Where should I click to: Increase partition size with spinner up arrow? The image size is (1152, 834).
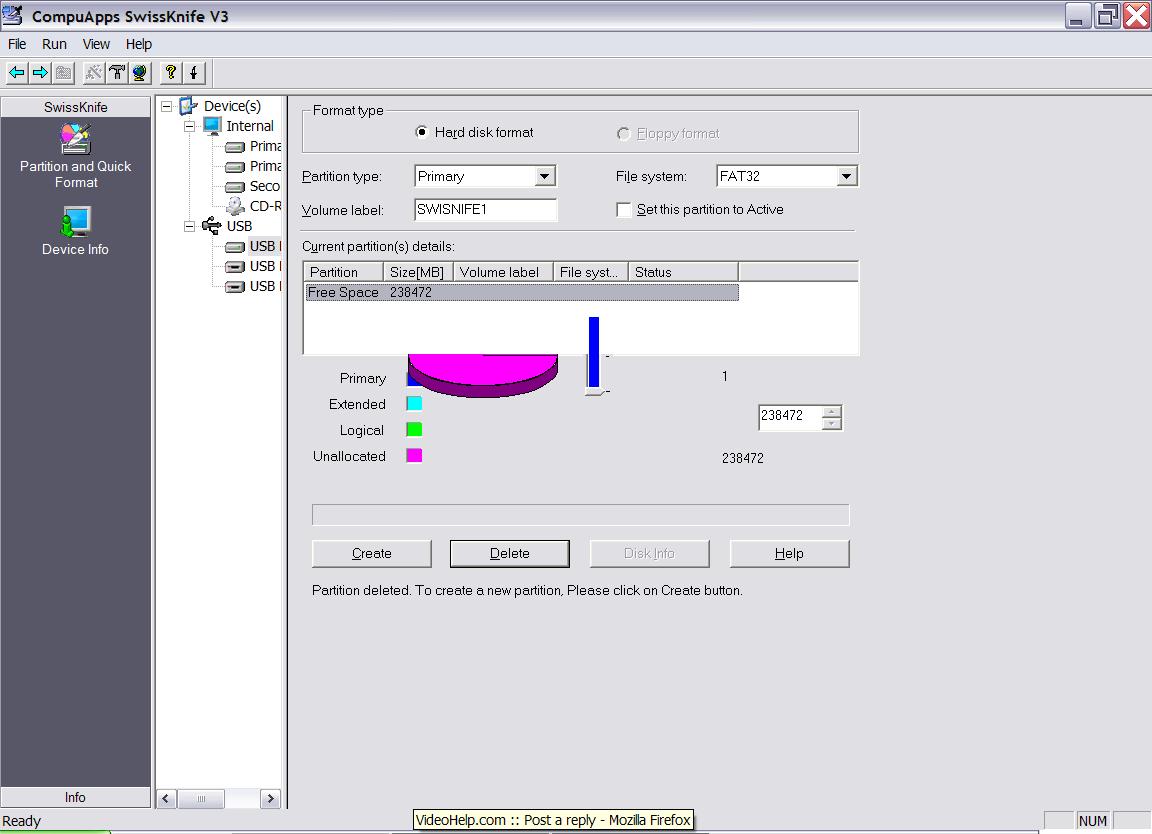point(831,411)
